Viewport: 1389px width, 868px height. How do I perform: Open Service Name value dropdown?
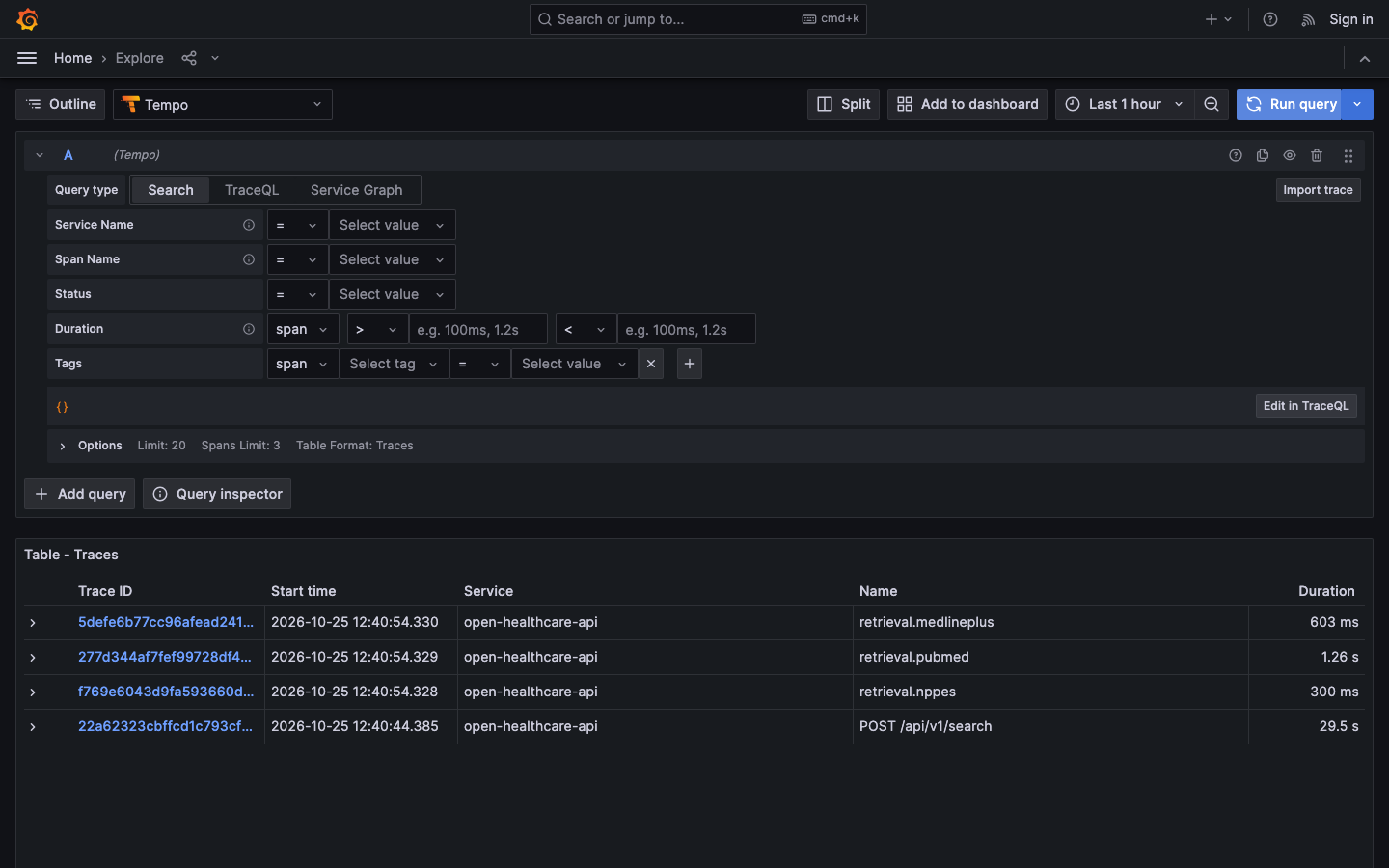coord(392,225)
